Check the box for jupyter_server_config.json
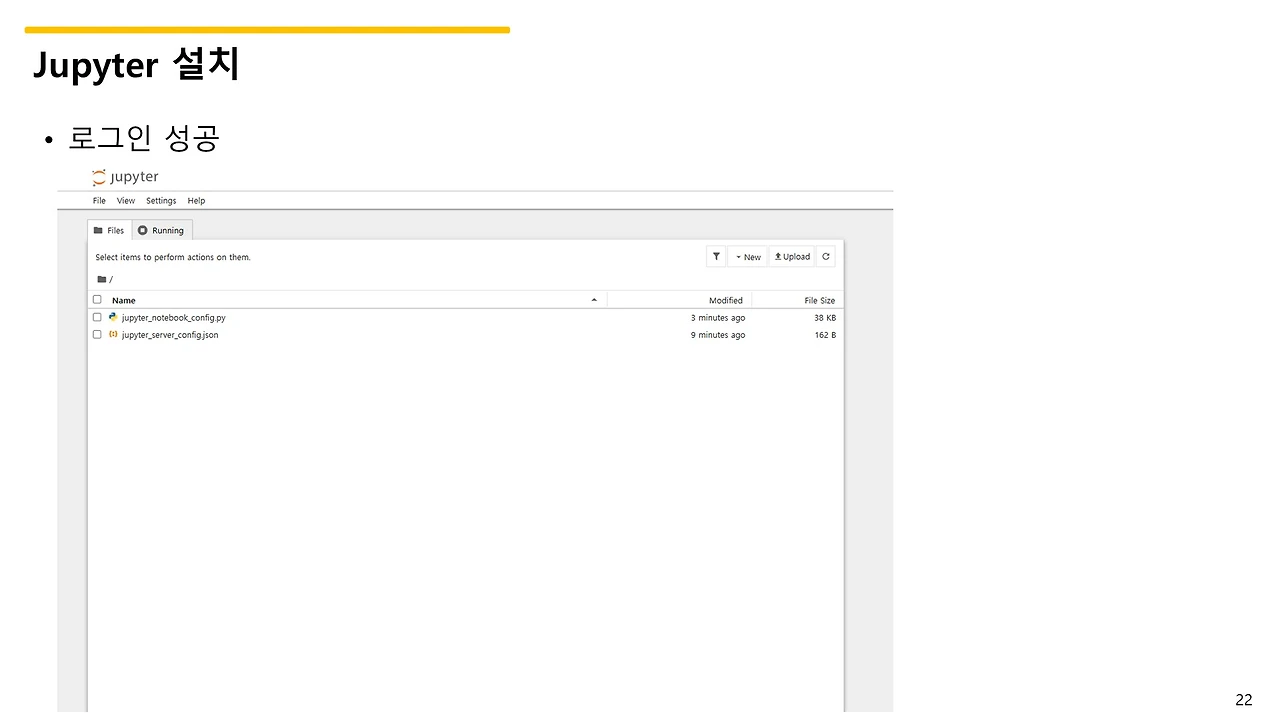 coord(97,334)
